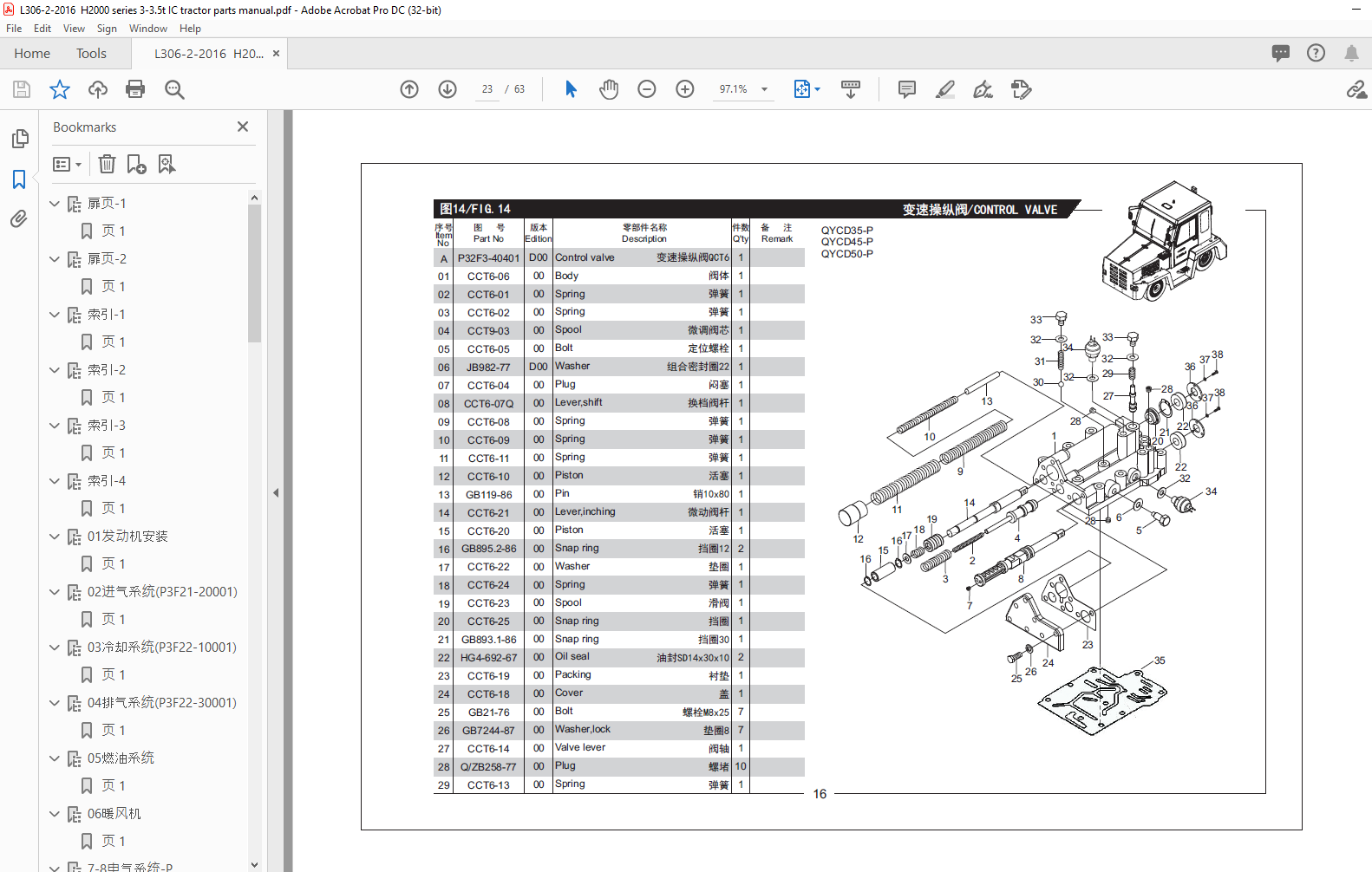Collapse the 06暖风机 bookmark
Viewport: 1372px width, 872px height.
(55, 814)
